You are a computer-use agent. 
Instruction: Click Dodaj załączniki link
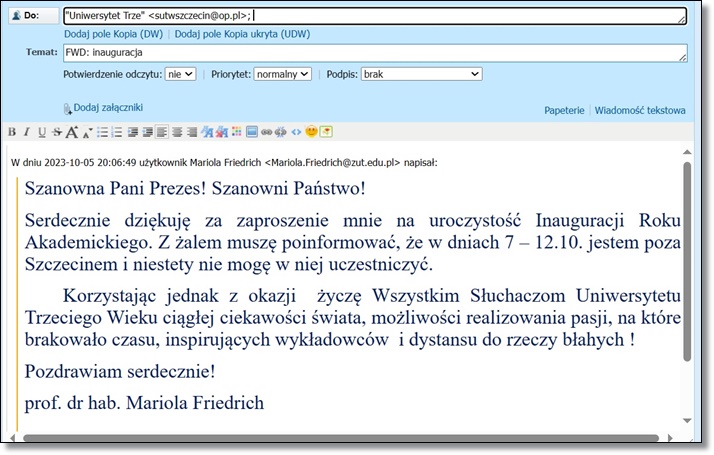coord(108,107)
